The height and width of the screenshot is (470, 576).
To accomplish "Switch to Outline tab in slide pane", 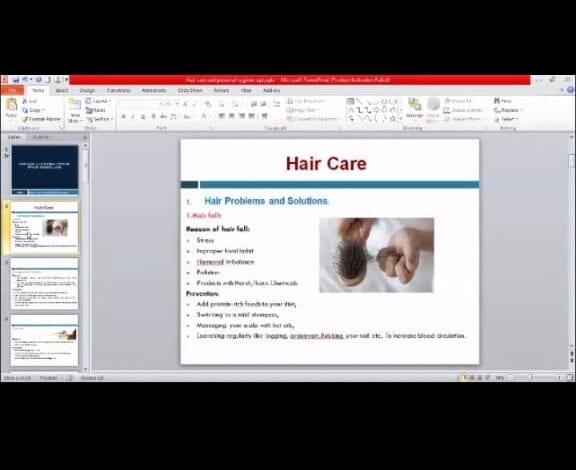I will click(x=40, y=137).
